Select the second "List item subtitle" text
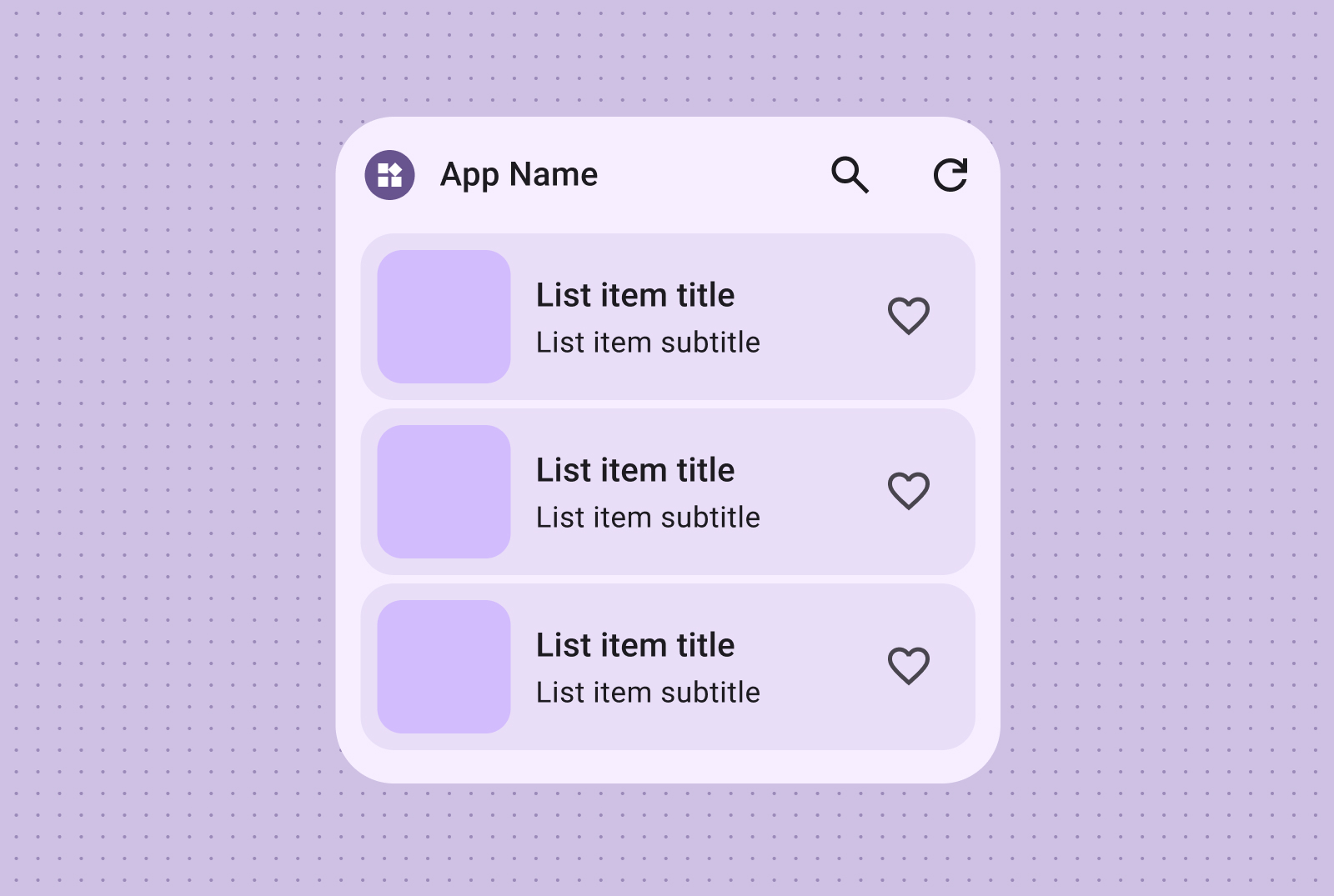 click(x=648, y=518)
